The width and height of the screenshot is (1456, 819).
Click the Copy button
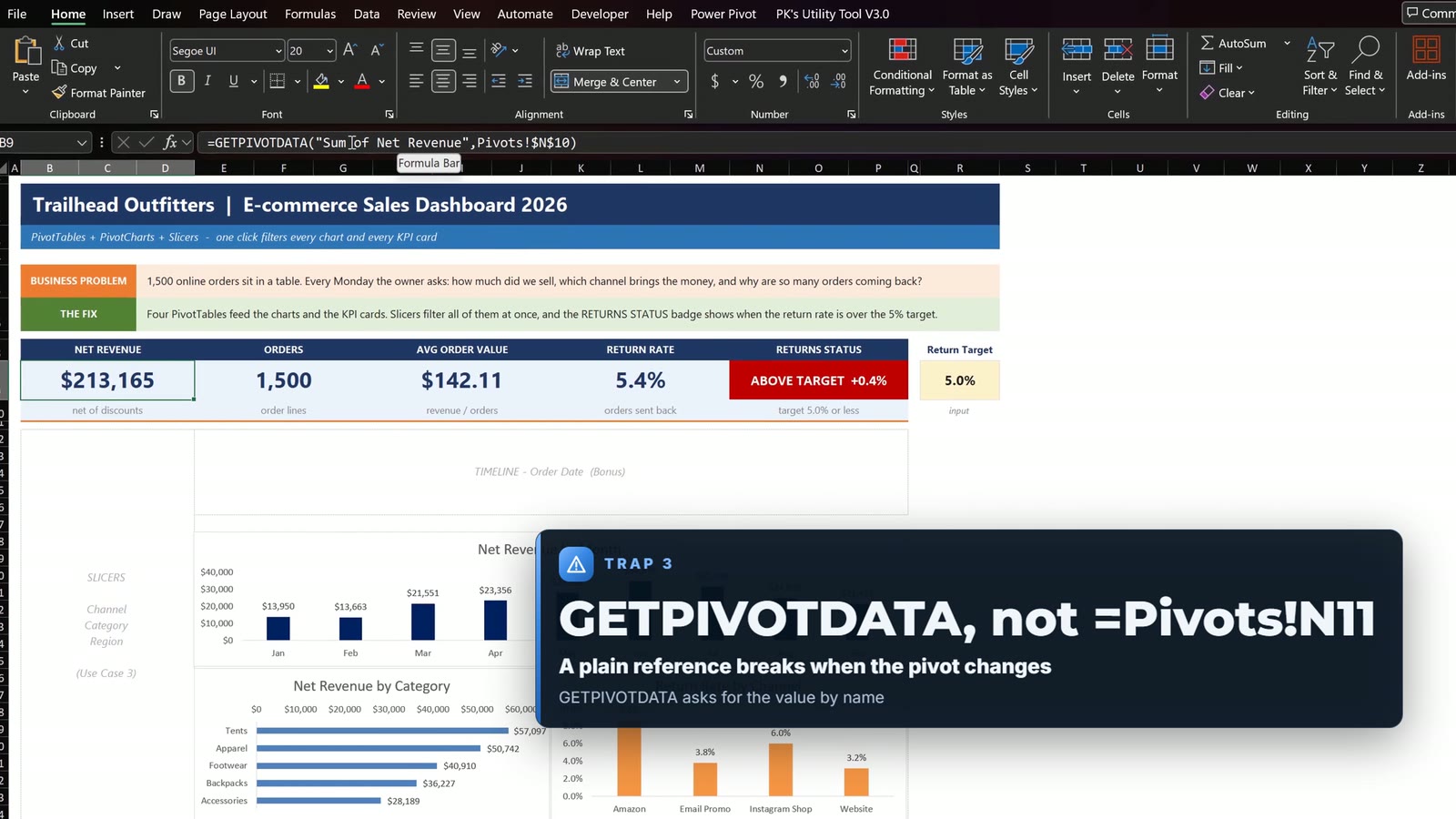(75, 68)
